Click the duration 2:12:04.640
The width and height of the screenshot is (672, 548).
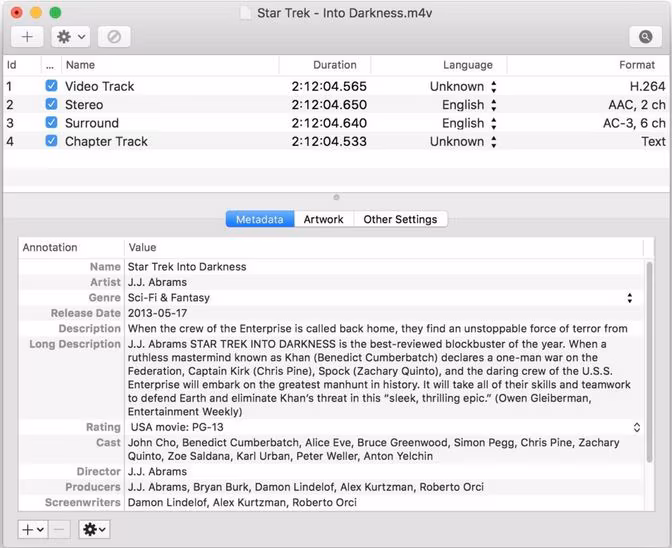[329, 123]
